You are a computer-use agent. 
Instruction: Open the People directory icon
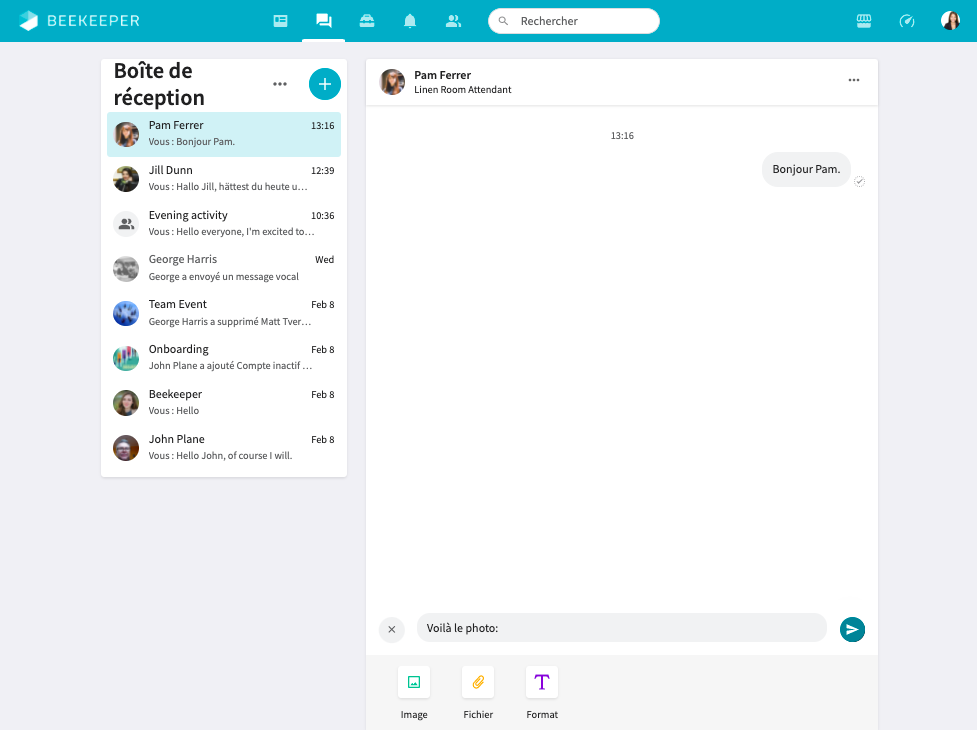click(x=453, y=20)
